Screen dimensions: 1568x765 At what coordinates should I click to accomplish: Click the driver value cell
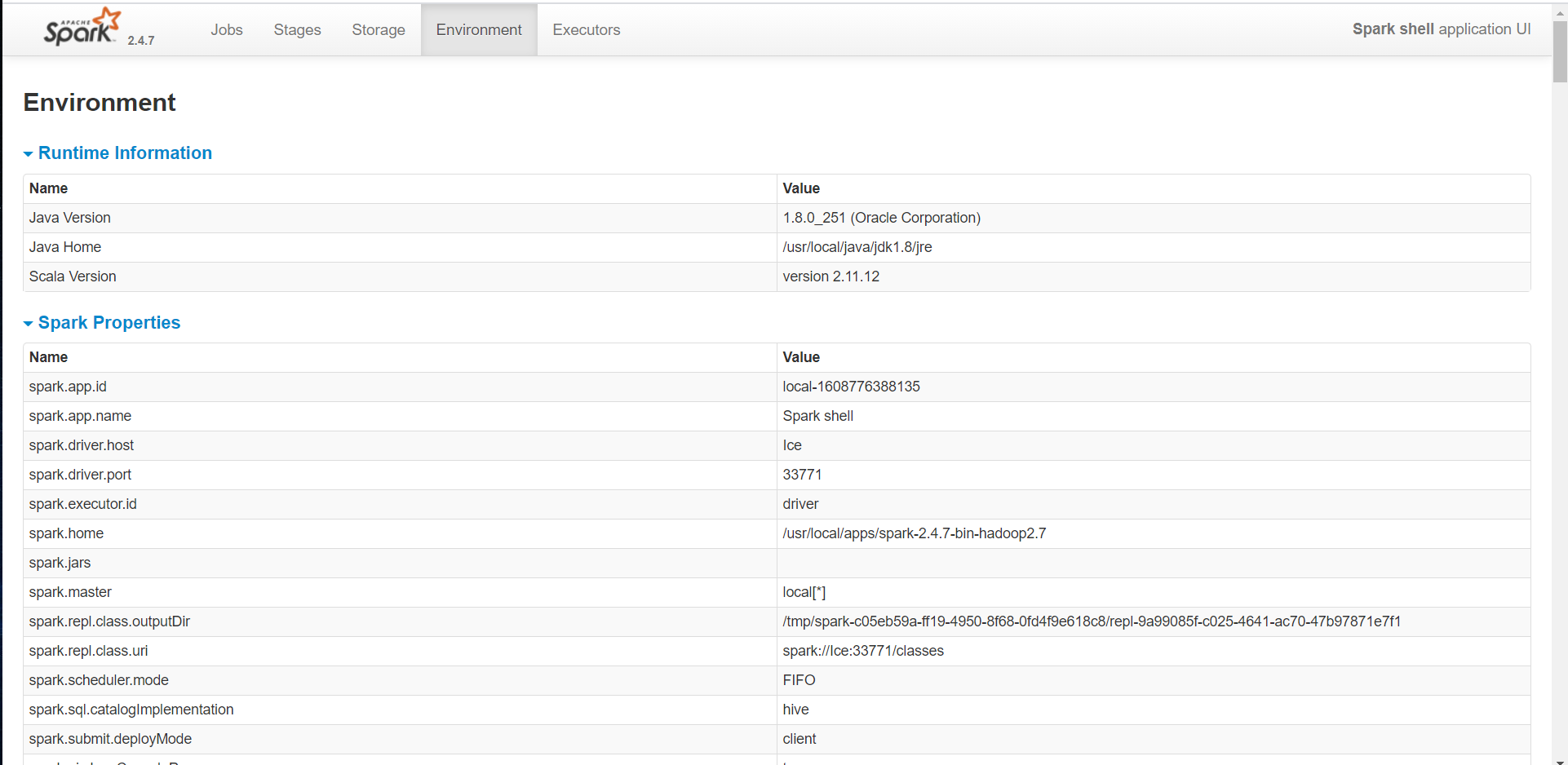(1154, 504)
